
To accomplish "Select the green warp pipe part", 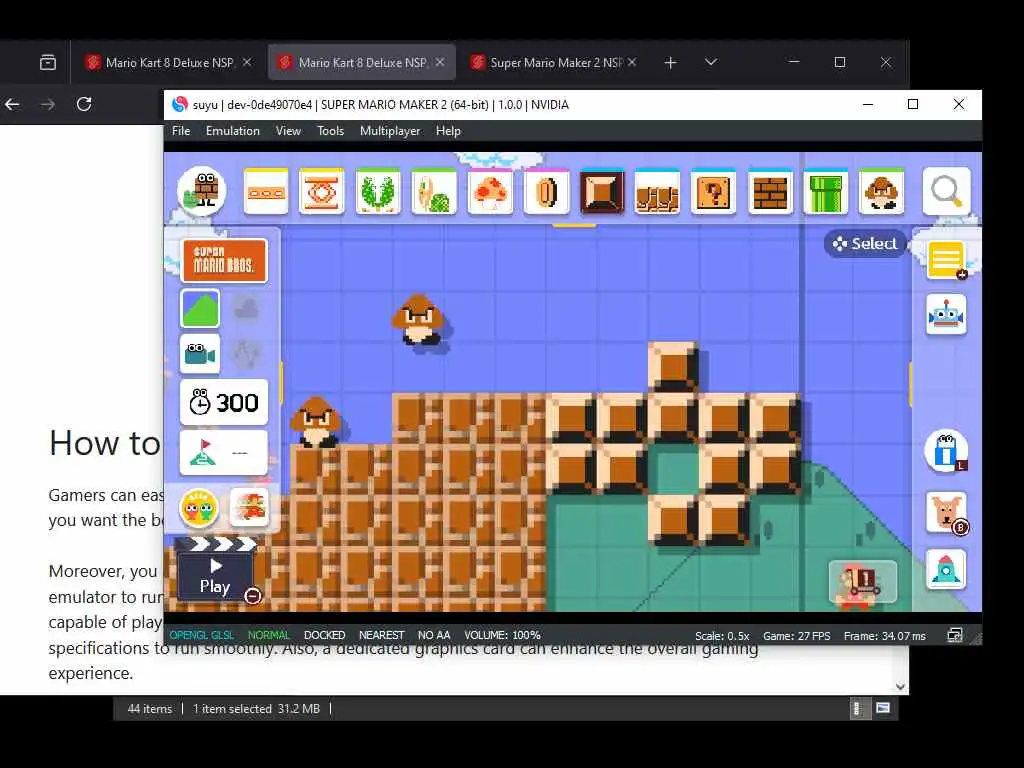I will click(x=825, y=192).
